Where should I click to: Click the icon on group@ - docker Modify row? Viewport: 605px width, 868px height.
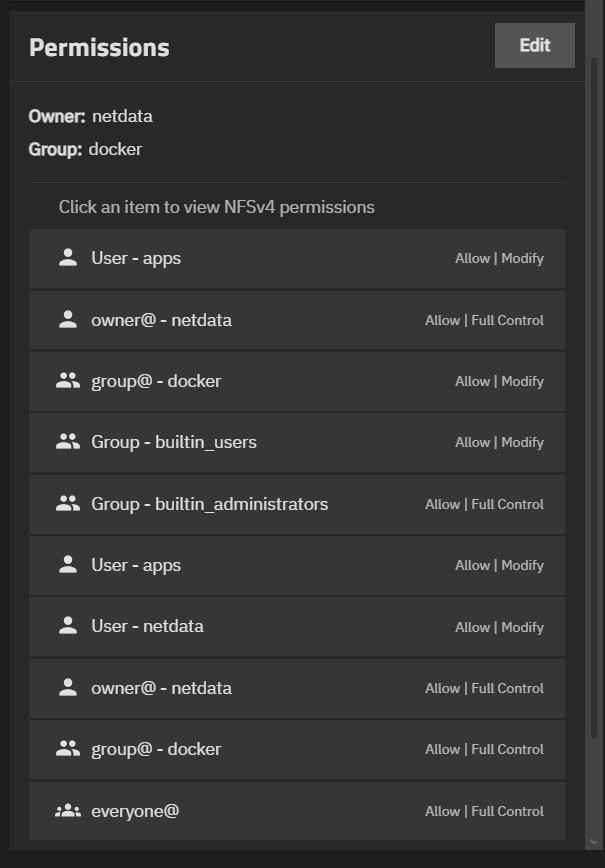(68, 381)
